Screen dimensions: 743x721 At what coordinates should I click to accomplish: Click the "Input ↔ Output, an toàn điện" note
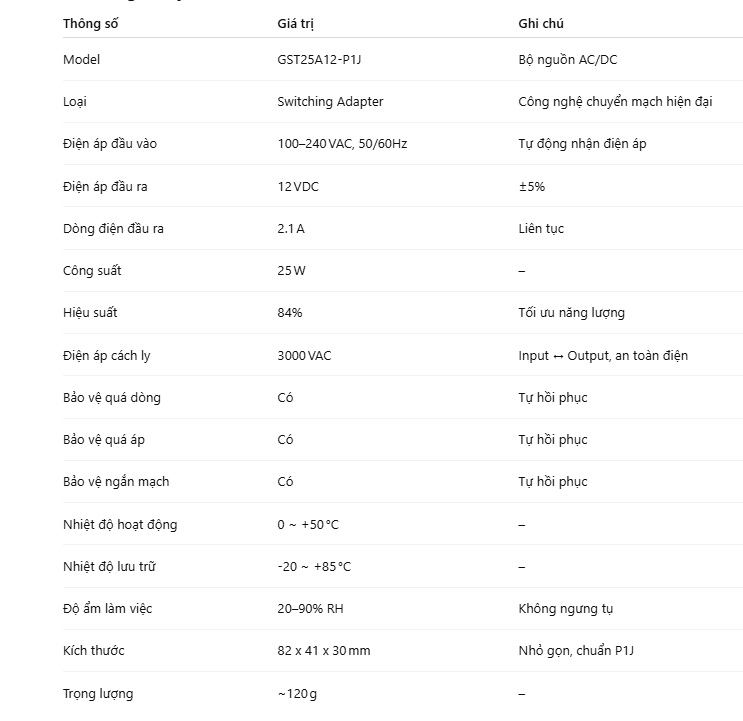pyautogui.click(x=603, y=356)
